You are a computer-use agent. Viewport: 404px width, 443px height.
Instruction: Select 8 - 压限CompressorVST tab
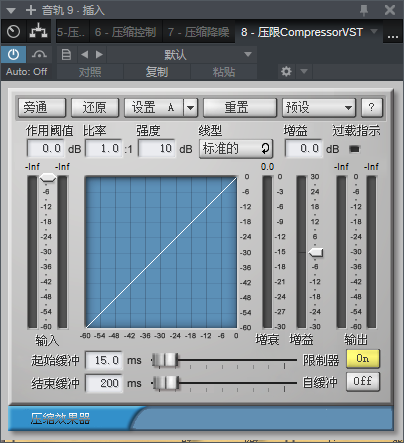[x=302, y=32]
